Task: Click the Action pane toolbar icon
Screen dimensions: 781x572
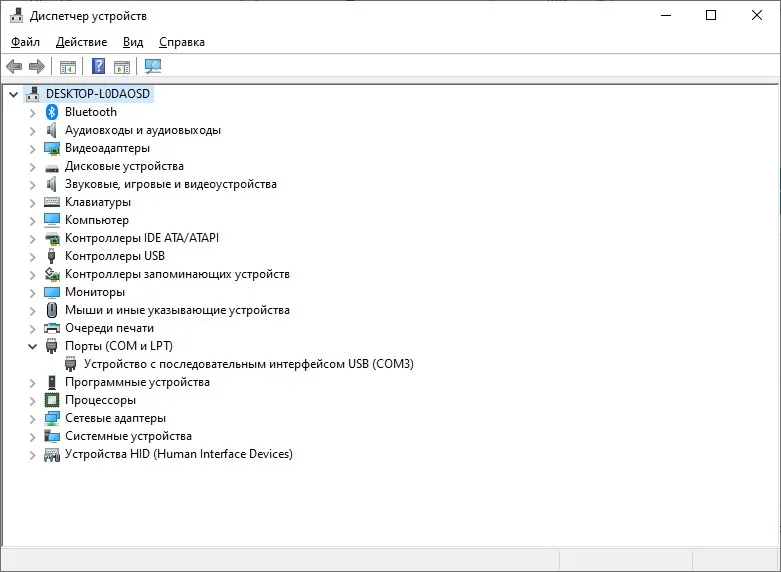Action: 122,66
